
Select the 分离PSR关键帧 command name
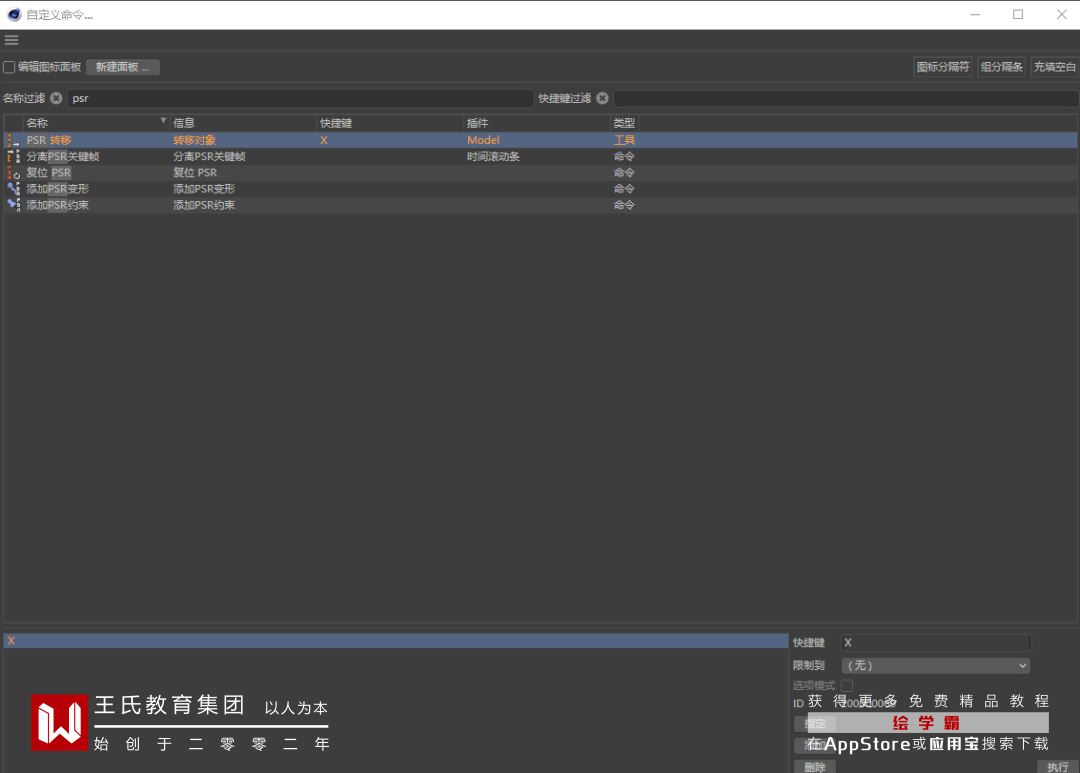[x=63, y=156]
